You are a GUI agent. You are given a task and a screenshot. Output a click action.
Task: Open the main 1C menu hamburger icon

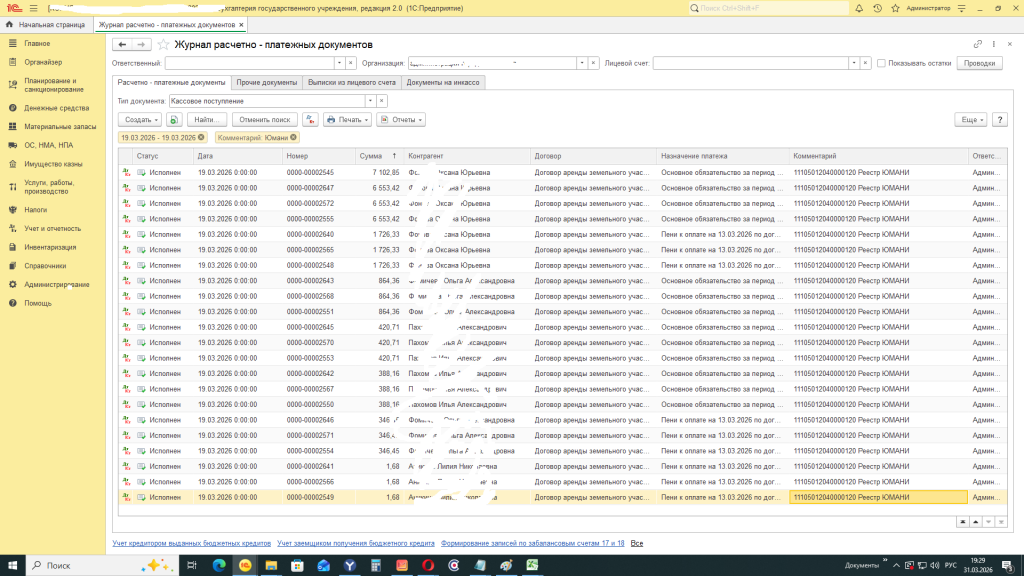[34, 8]
